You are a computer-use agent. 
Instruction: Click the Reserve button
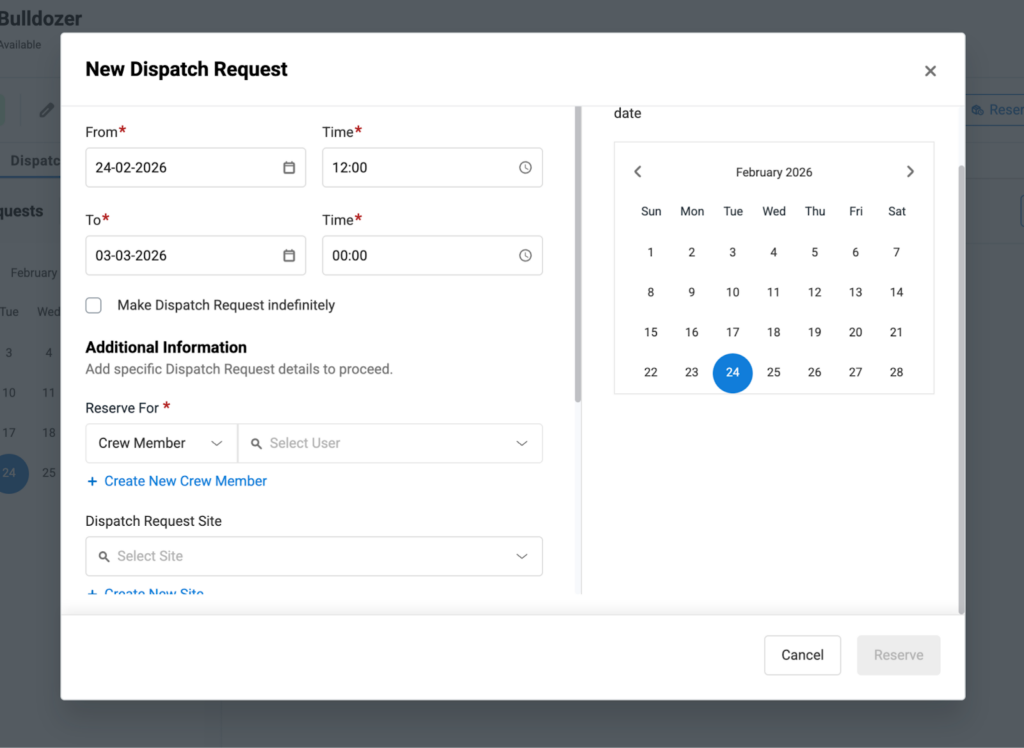[898, 655]
